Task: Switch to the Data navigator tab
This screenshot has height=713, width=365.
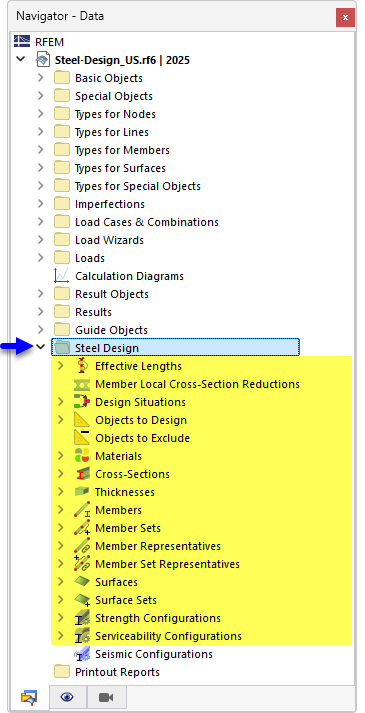Action: pyautogui.click(x=29, y=697)
